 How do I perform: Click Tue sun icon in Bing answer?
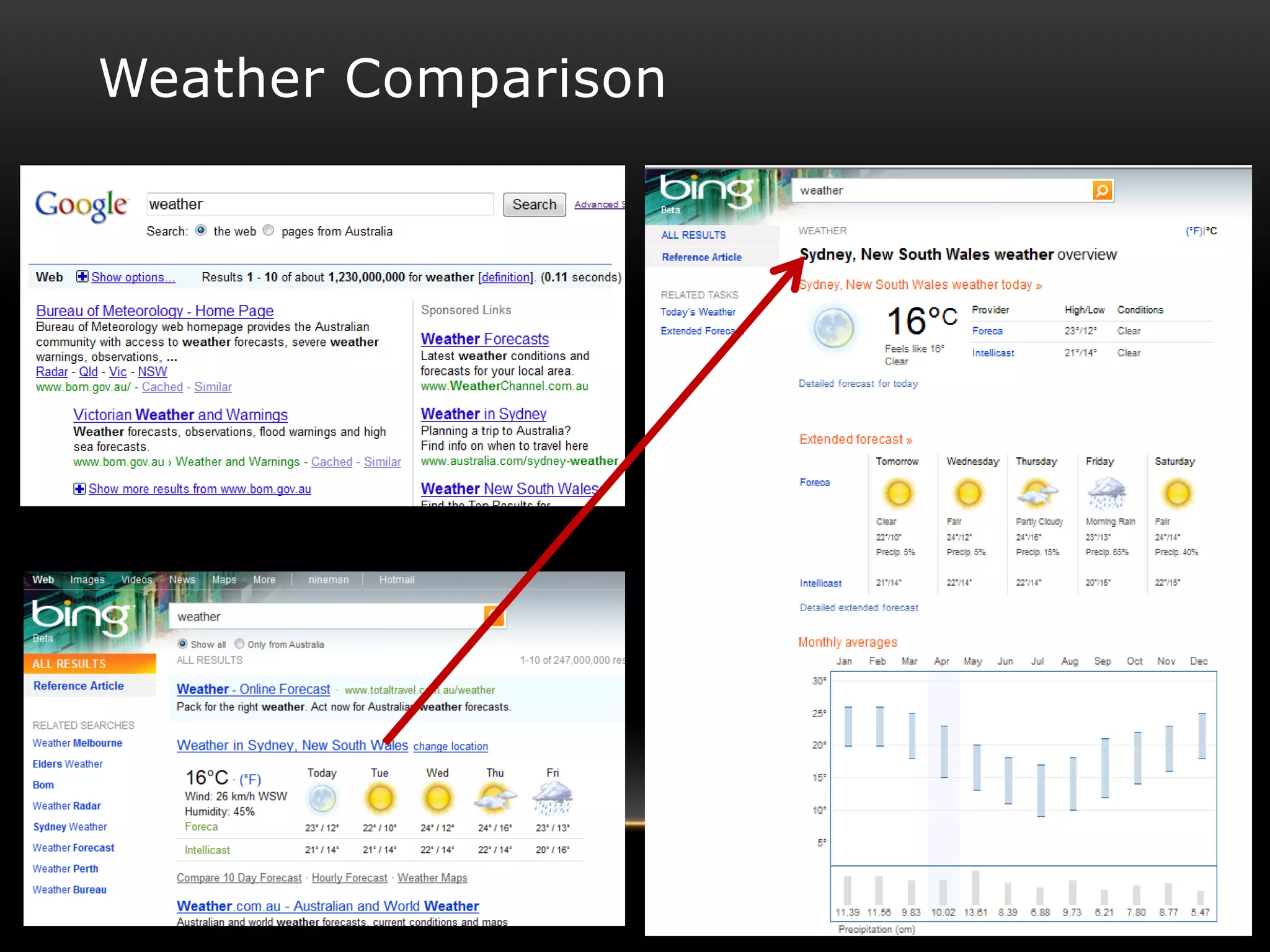point(380,799)
